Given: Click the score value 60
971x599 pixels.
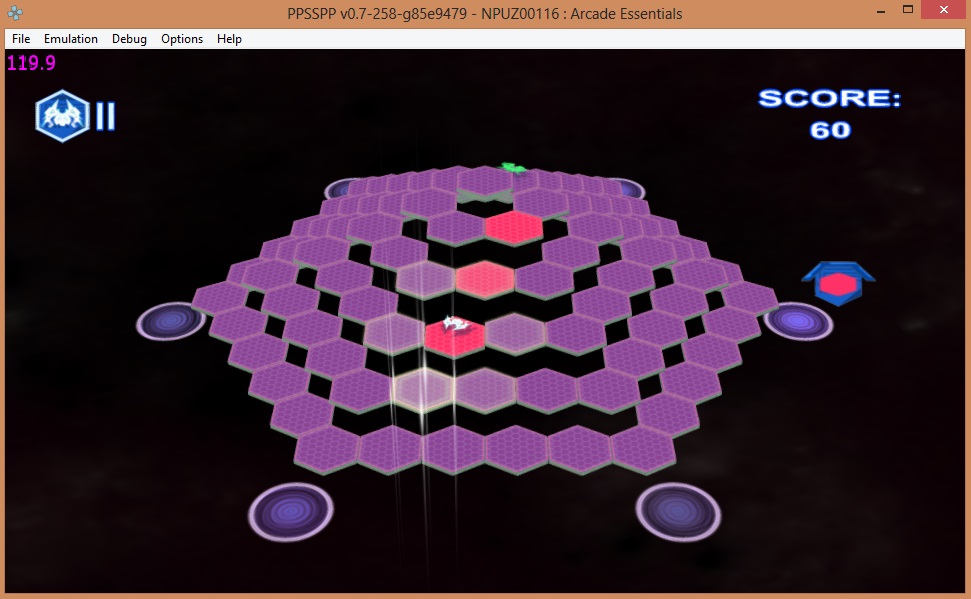Looking at the screenshot, I should pos(830,130).
